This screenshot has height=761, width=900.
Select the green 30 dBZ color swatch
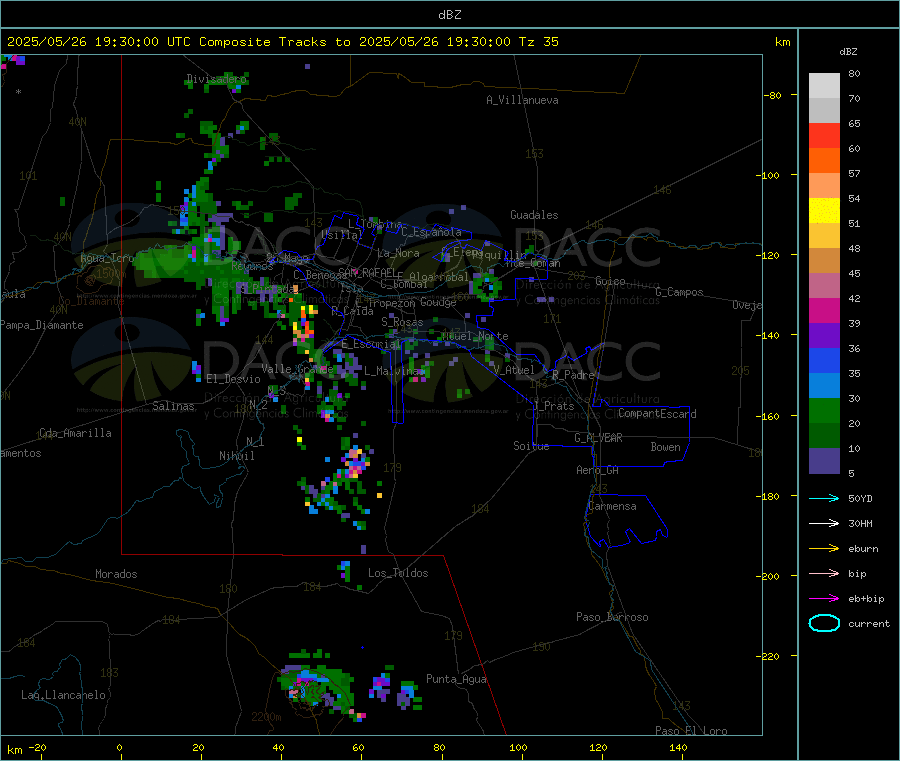(824, 410)
